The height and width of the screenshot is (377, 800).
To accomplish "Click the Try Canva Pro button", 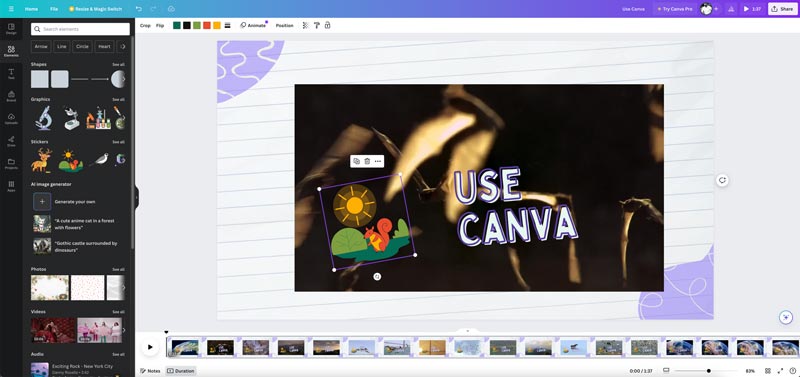I will [674, 9].
